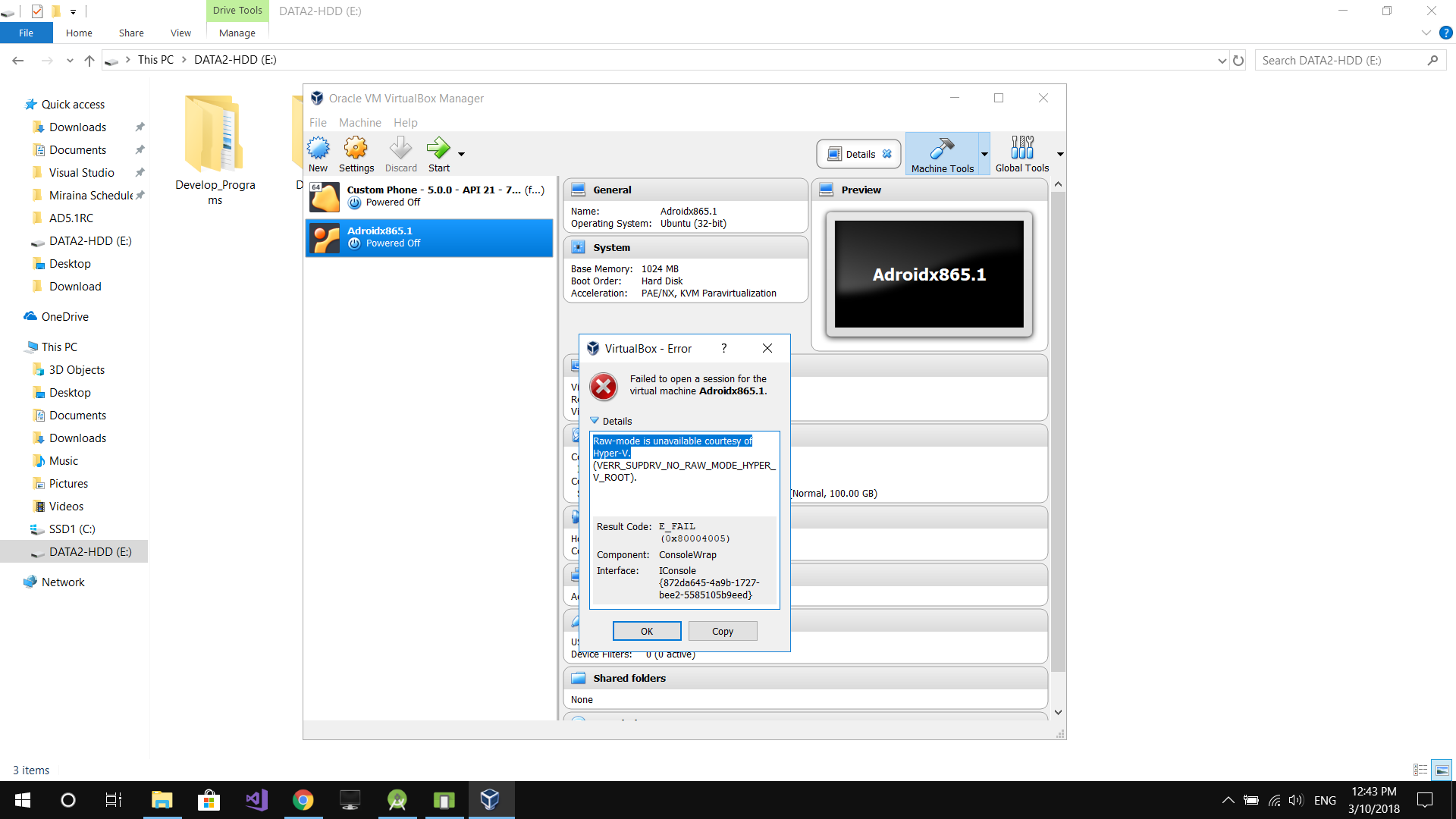This screenshot has width=1456, height=819.
Task: Open Explorer help icon
Action: coord(1445,33)
